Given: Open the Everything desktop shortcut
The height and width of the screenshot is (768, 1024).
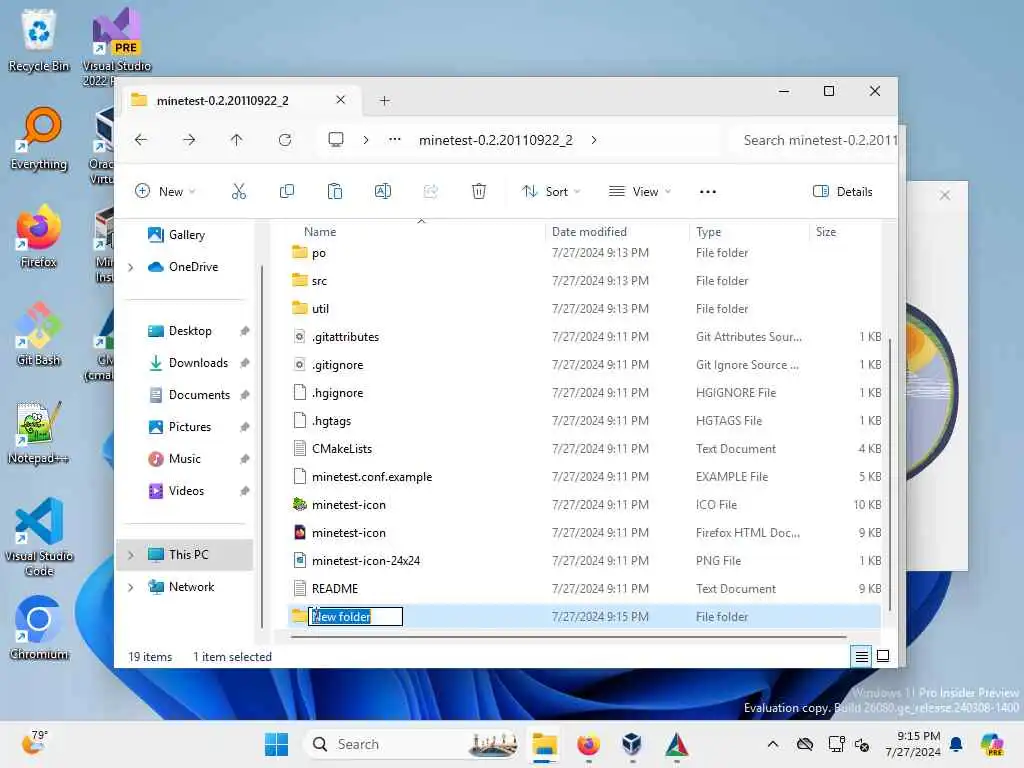Looking at the screenshot, I should [39, 138].
